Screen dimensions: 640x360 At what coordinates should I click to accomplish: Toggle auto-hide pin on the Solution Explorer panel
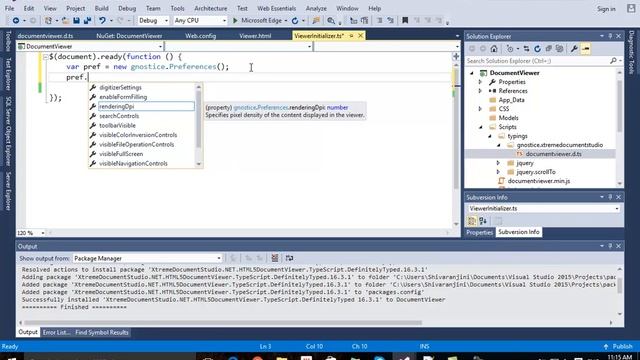tap(610, 36)
